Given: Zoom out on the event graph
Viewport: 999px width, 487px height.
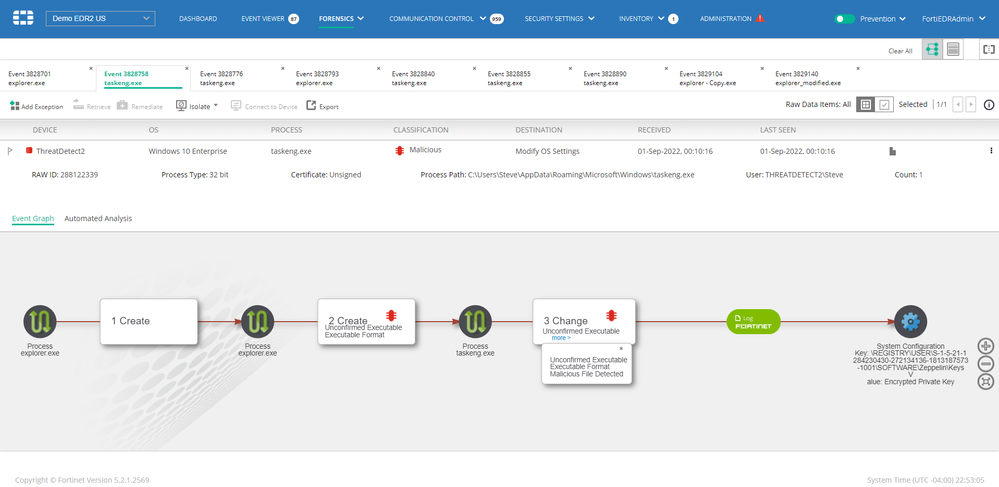Looking at the screenshot, I should (986, 364).
